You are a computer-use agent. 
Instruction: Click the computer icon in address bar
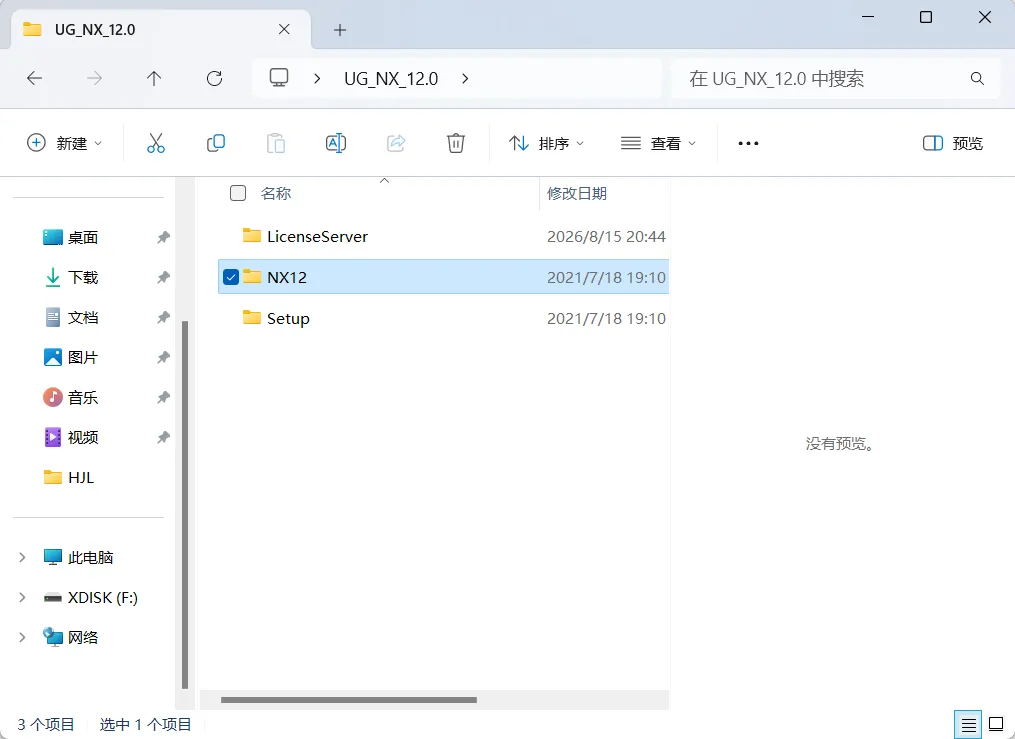click(x=279, y=78)
